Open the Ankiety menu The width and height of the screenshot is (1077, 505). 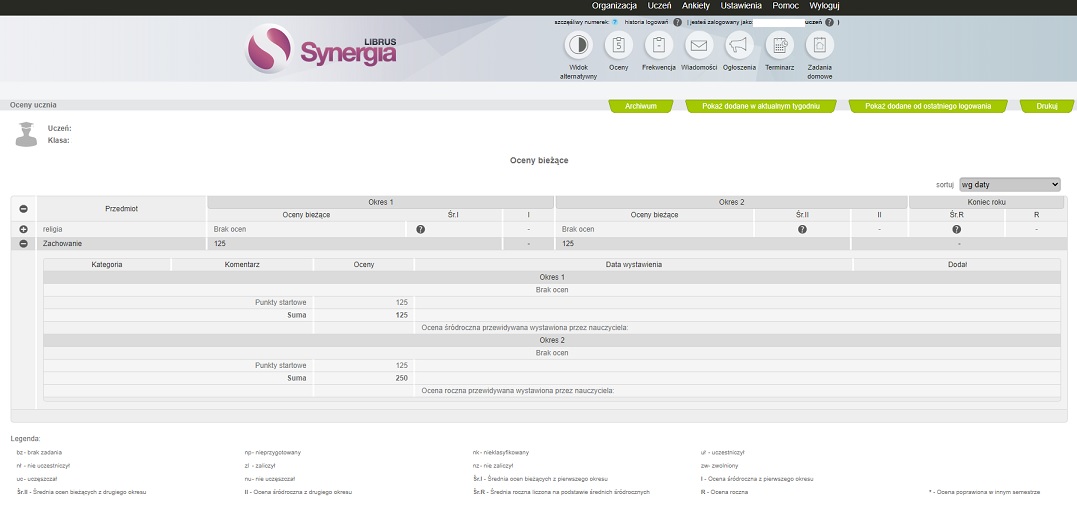[696, 5]
